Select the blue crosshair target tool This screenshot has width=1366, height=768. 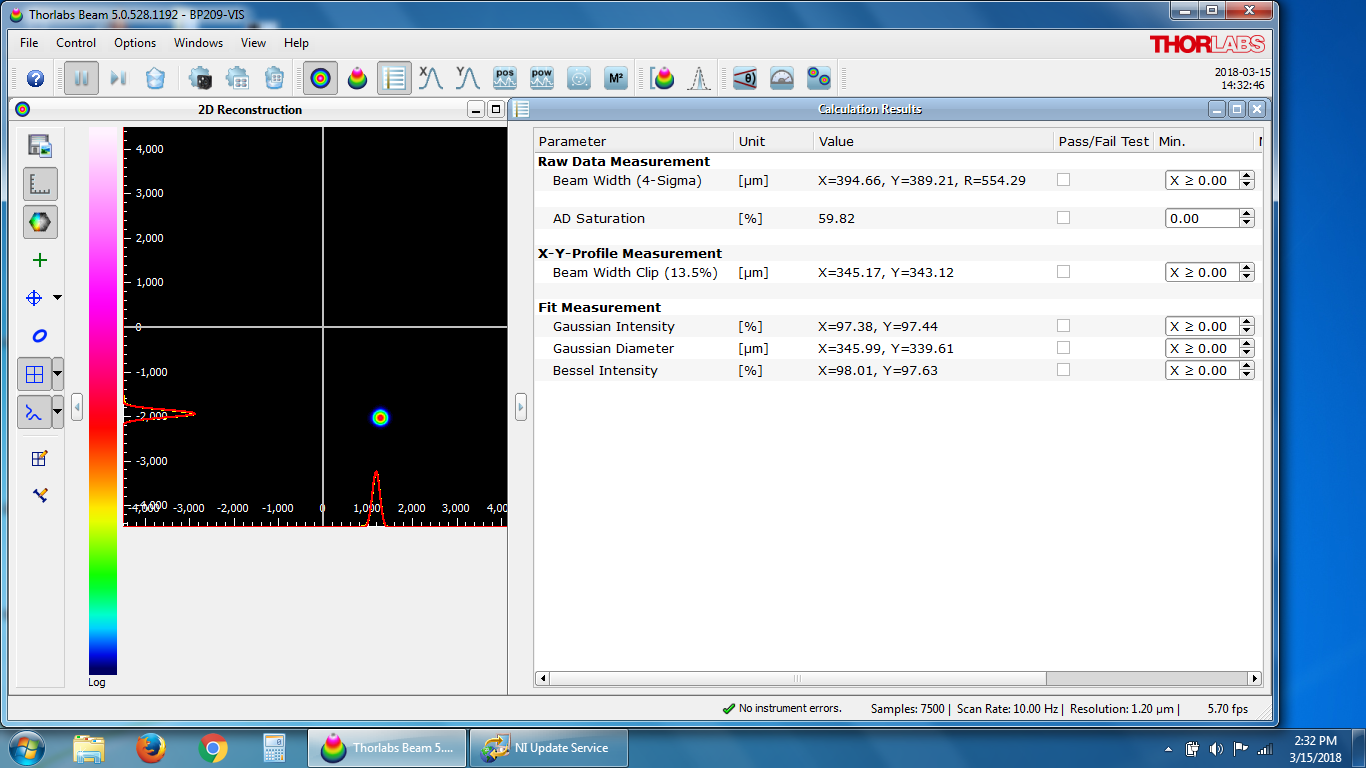34,298
